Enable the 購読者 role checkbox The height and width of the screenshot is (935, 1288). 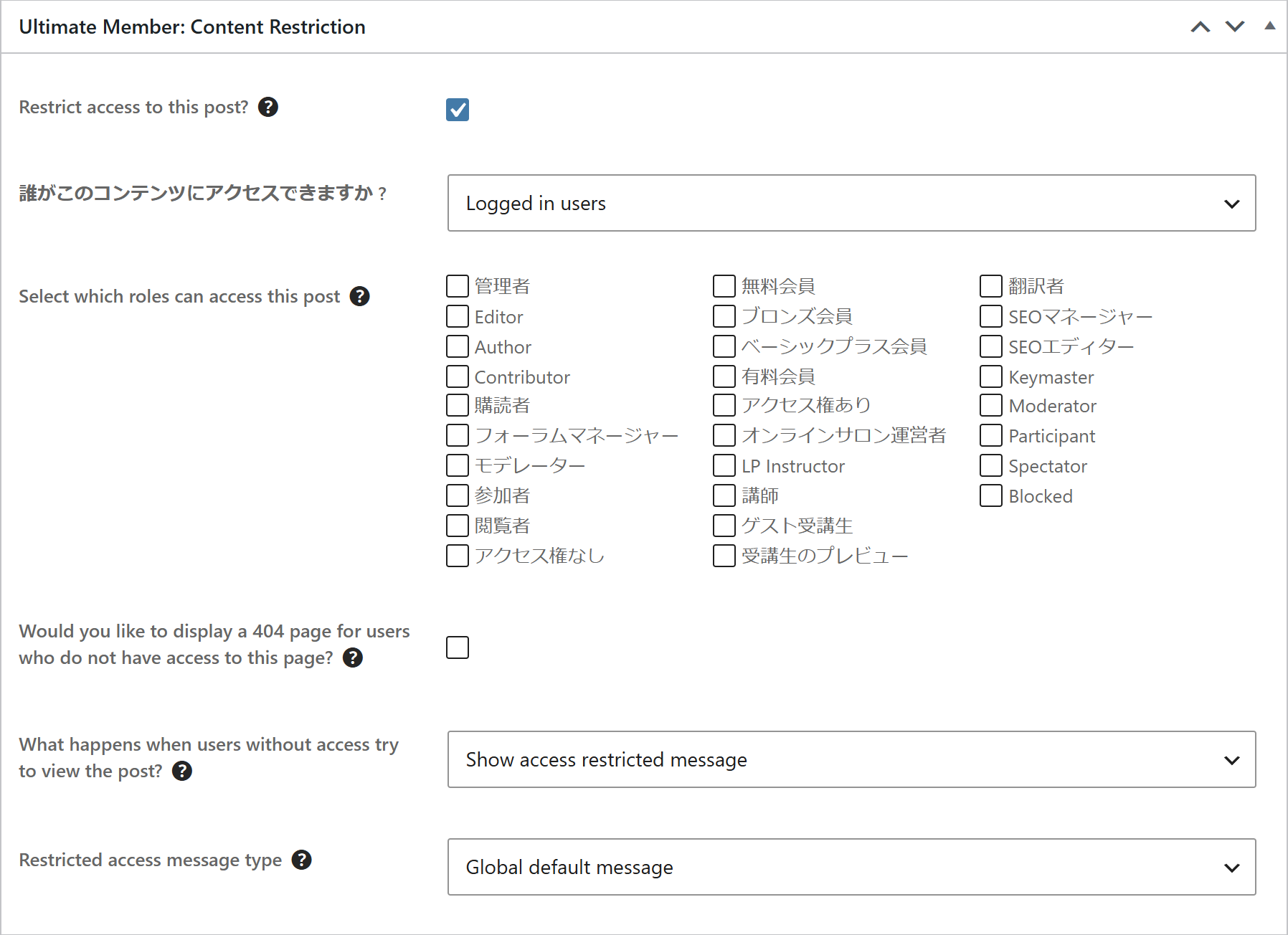[458, 405]
